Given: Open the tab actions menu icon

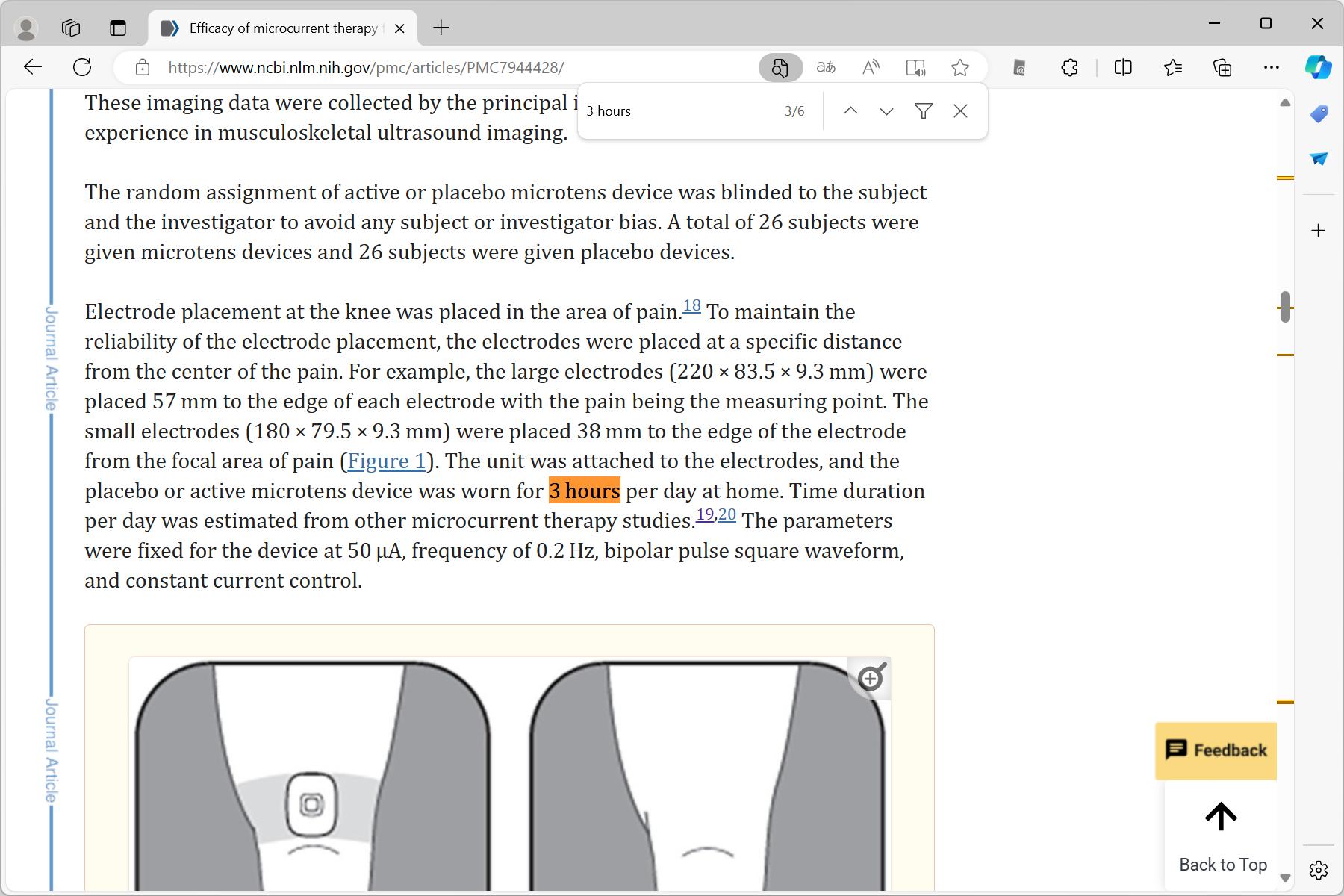Looking at the screenshot, I should tap(118, 28).
